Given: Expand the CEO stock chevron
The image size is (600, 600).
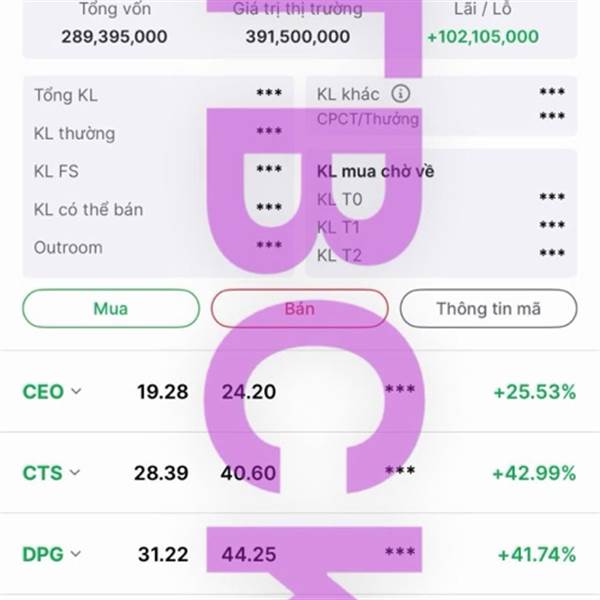Looking at the screenshot, I should click(x=77, y=391).
